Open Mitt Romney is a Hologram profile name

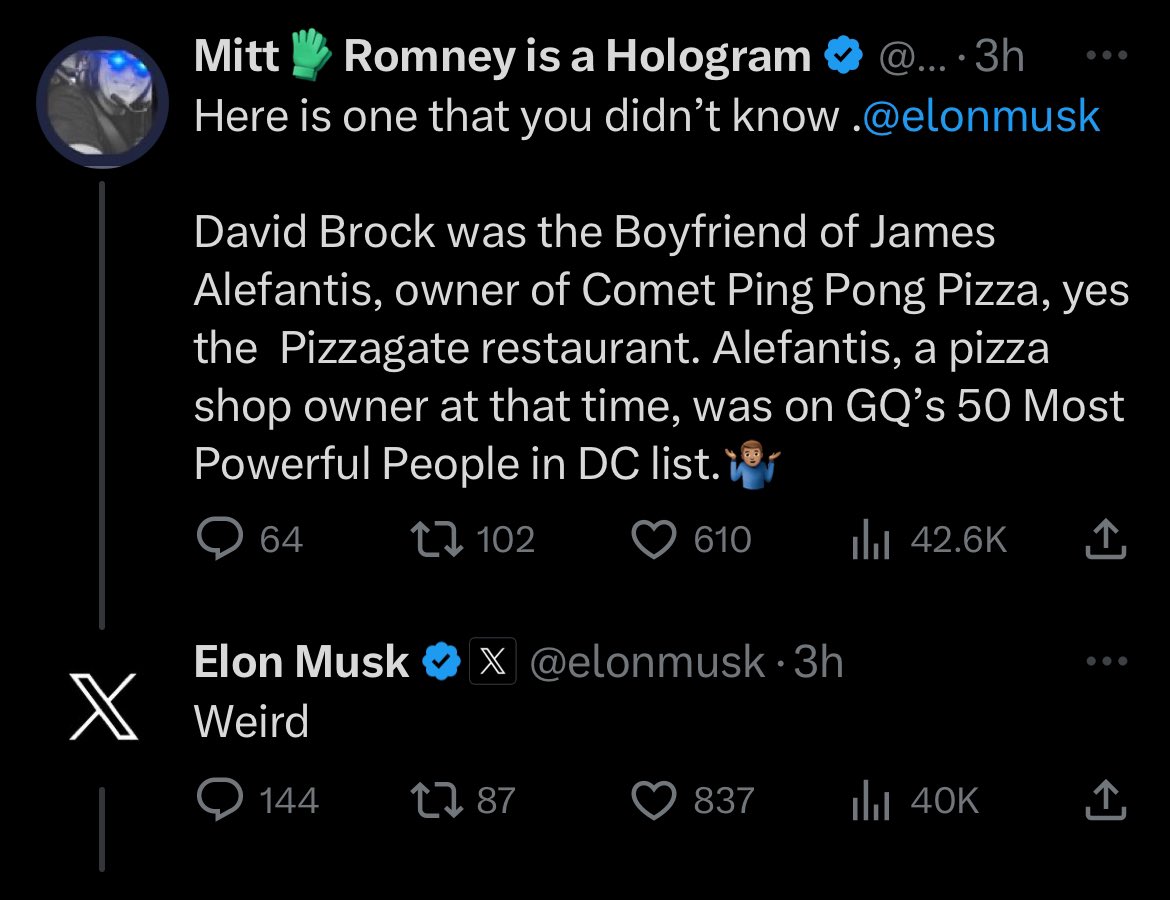502,57
